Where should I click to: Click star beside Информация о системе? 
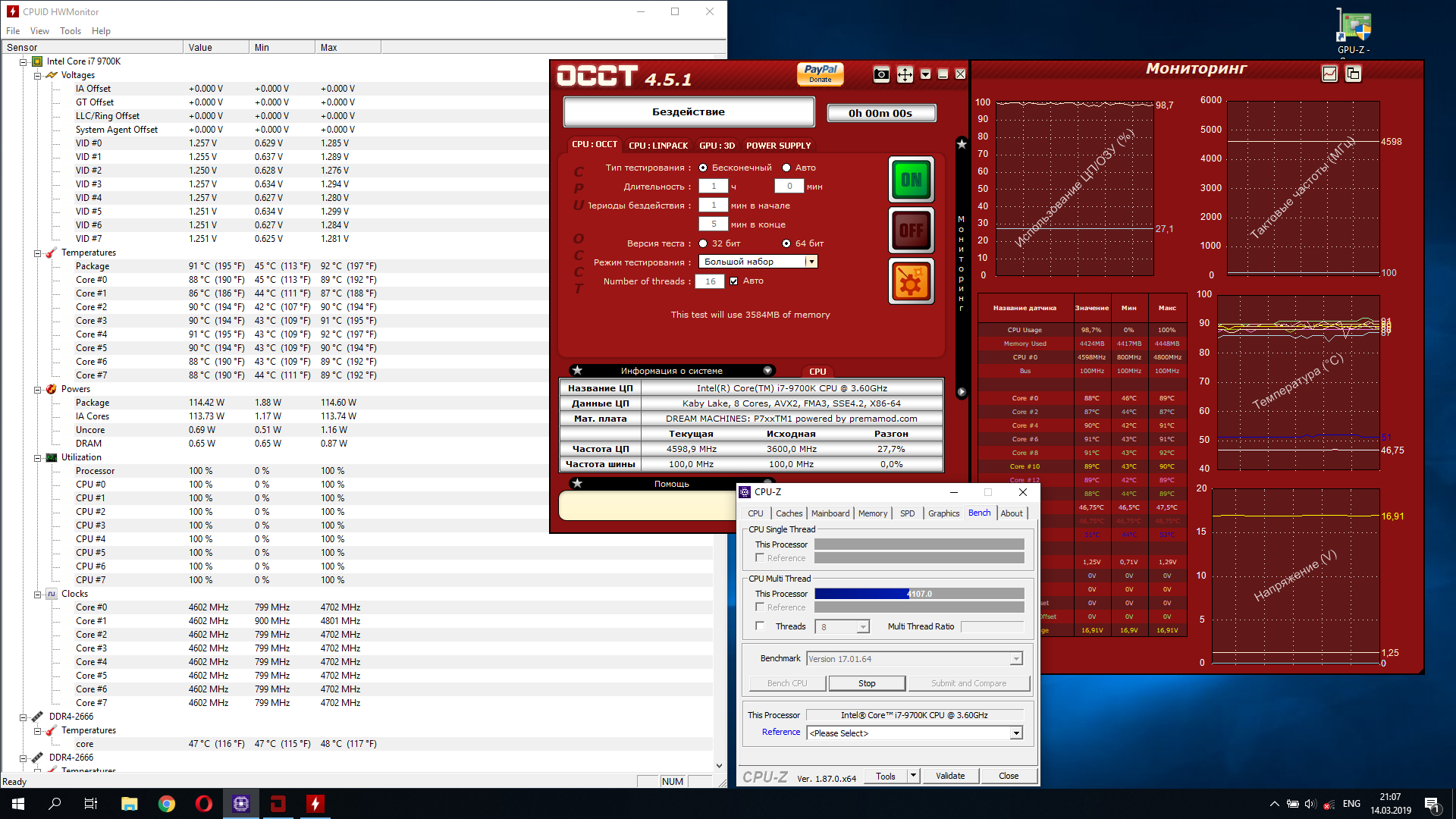[x=577, y=371]
